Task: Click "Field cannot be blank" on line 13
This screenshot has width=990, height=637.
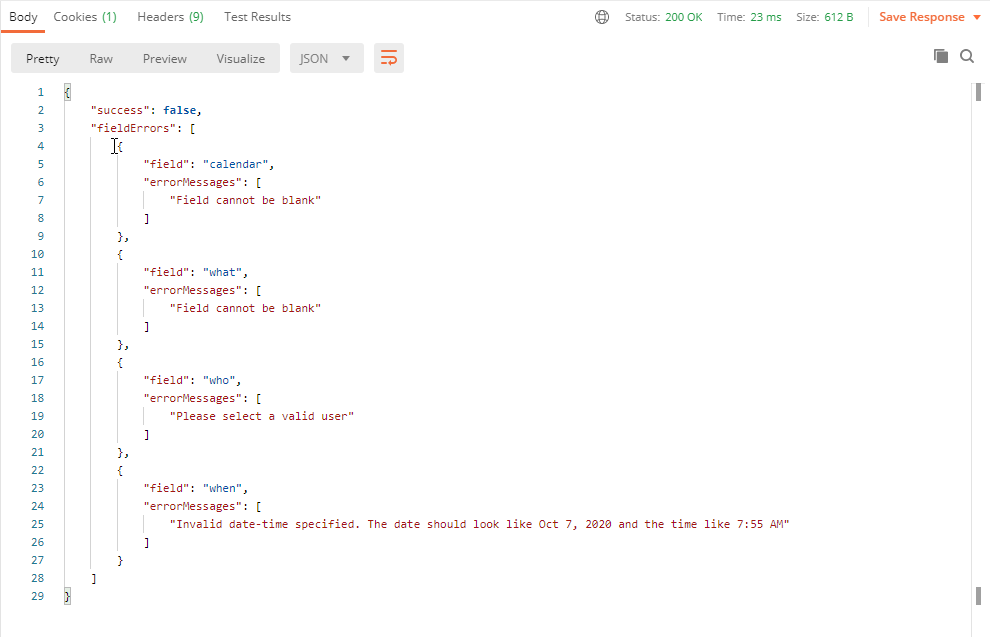Action: click(245, 308)
